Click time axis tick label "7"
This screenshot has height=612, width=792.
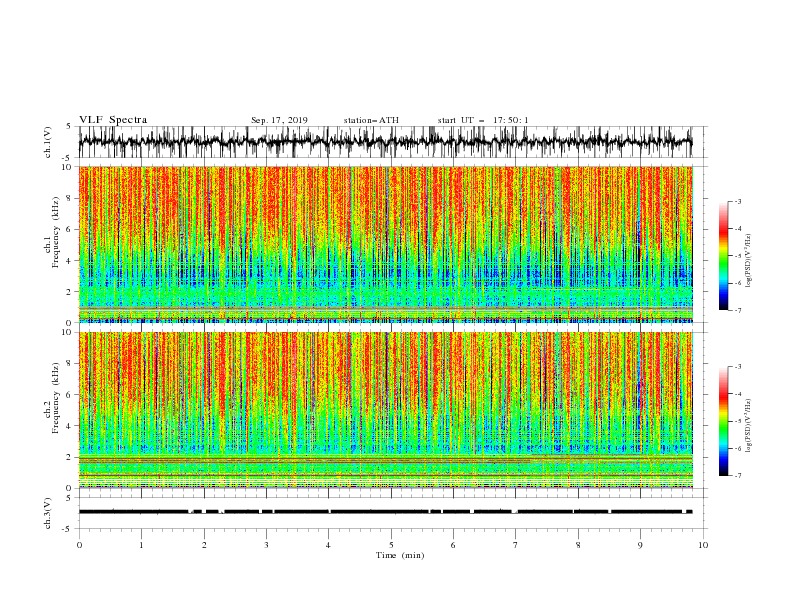click(x=516, y=545)
